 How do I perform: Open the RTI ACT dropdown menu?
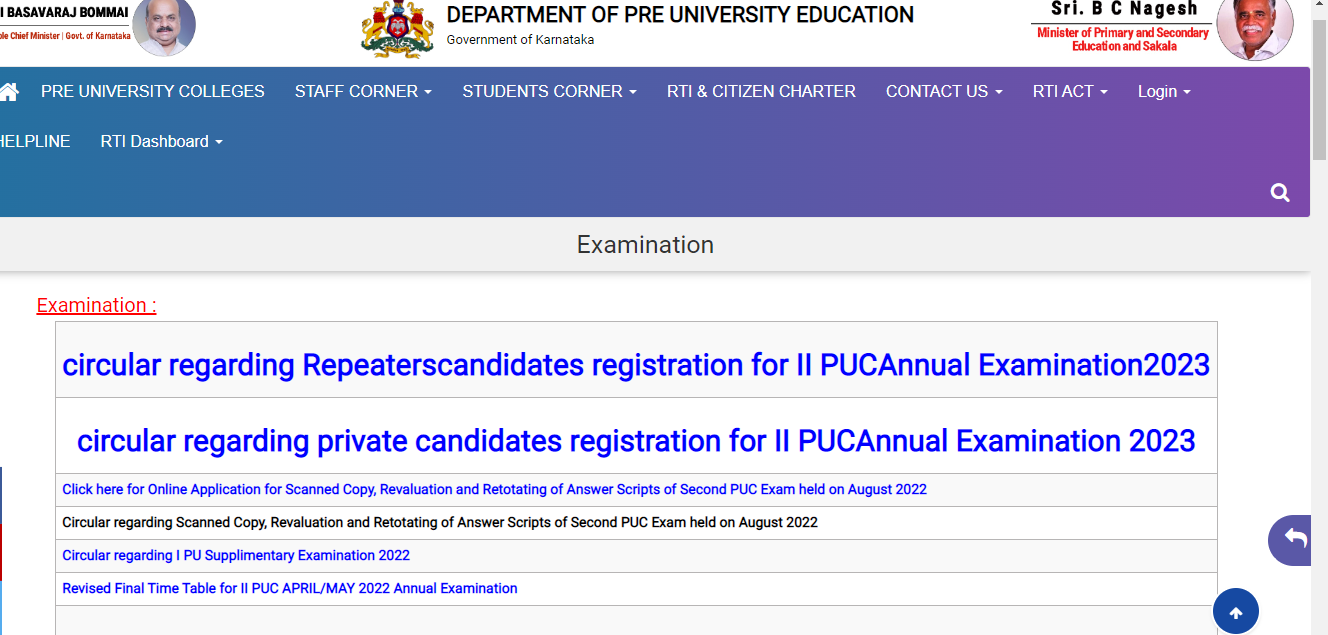pos(1070,91)
